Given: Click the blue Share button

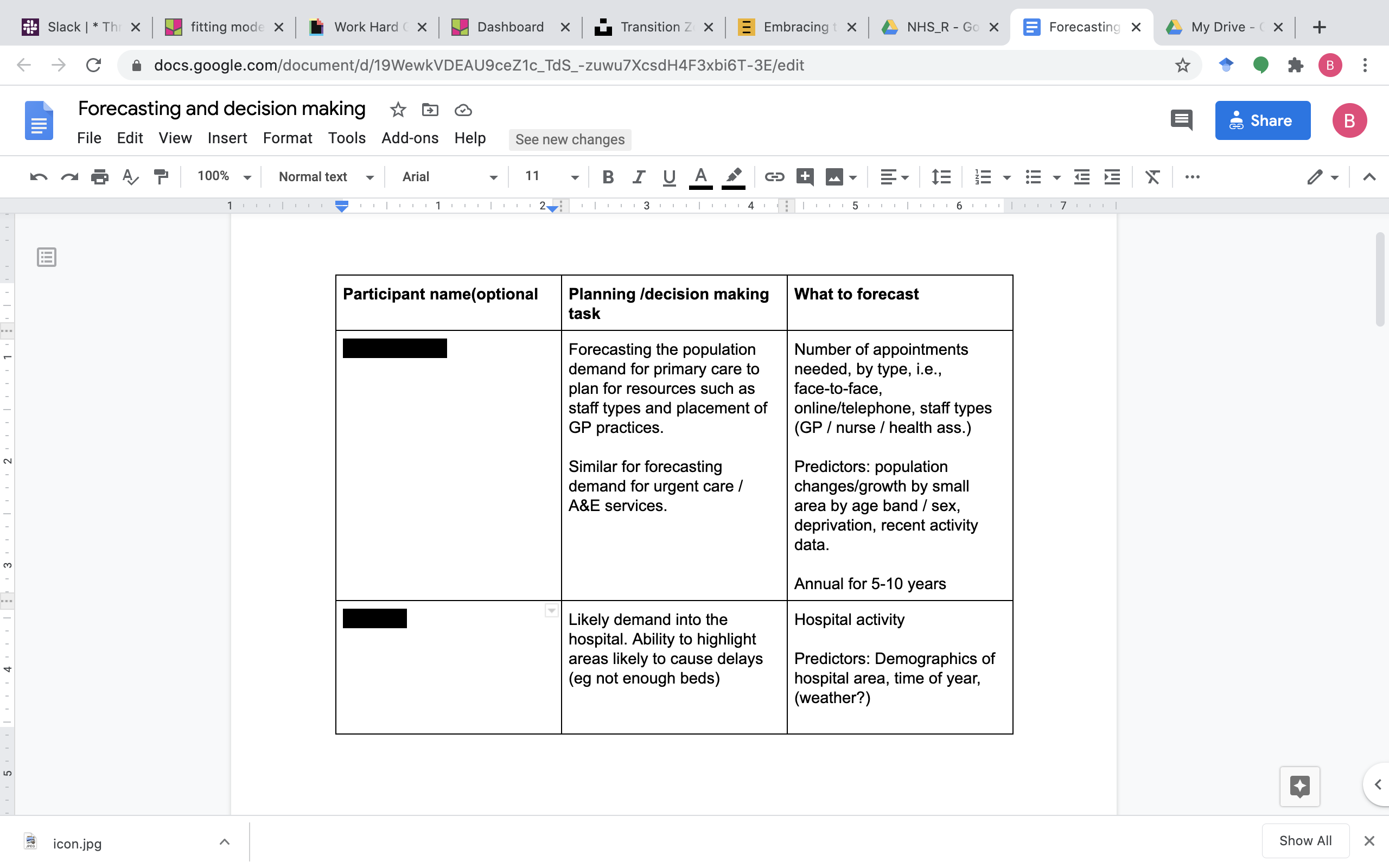Looking at the screenshot, I should click(1262, 120).
